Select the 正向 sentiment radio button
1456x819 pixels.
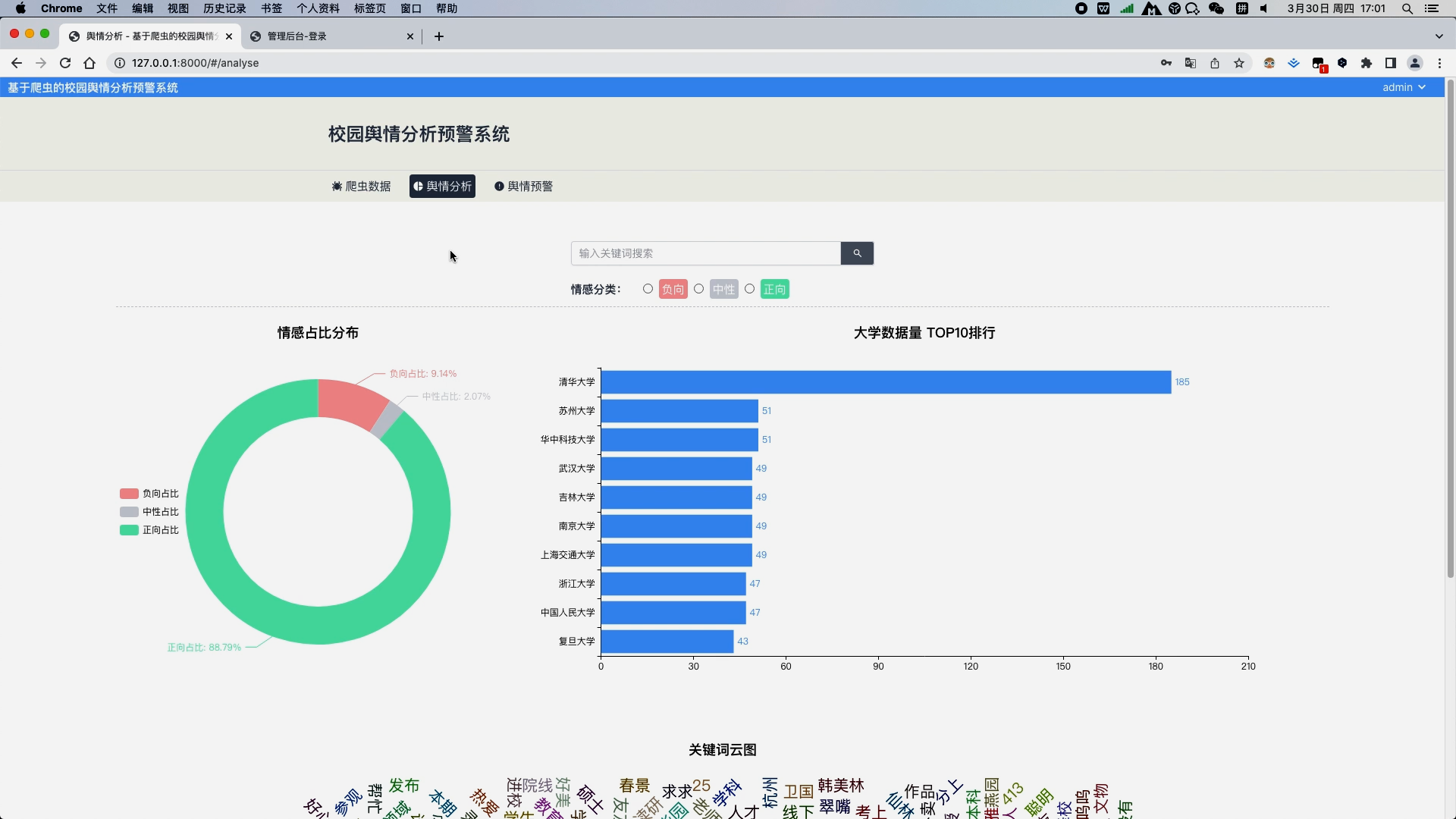click(749, 289)
